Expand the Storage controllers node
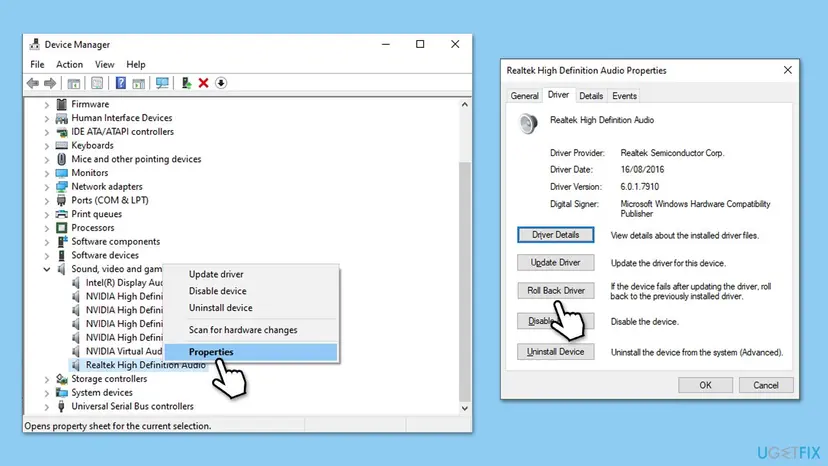This screenshot has height=466, width=828. click(x=46, y=379)
